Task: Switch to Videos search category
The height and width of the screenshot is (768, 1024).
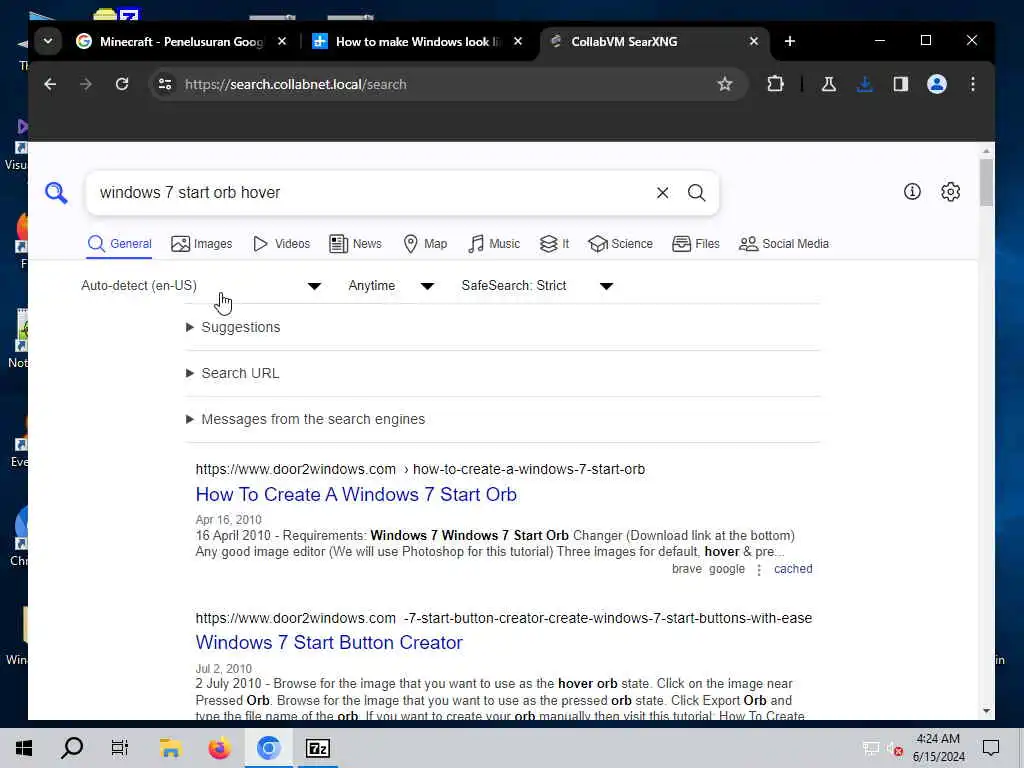Action: click(x=281, y=244)
